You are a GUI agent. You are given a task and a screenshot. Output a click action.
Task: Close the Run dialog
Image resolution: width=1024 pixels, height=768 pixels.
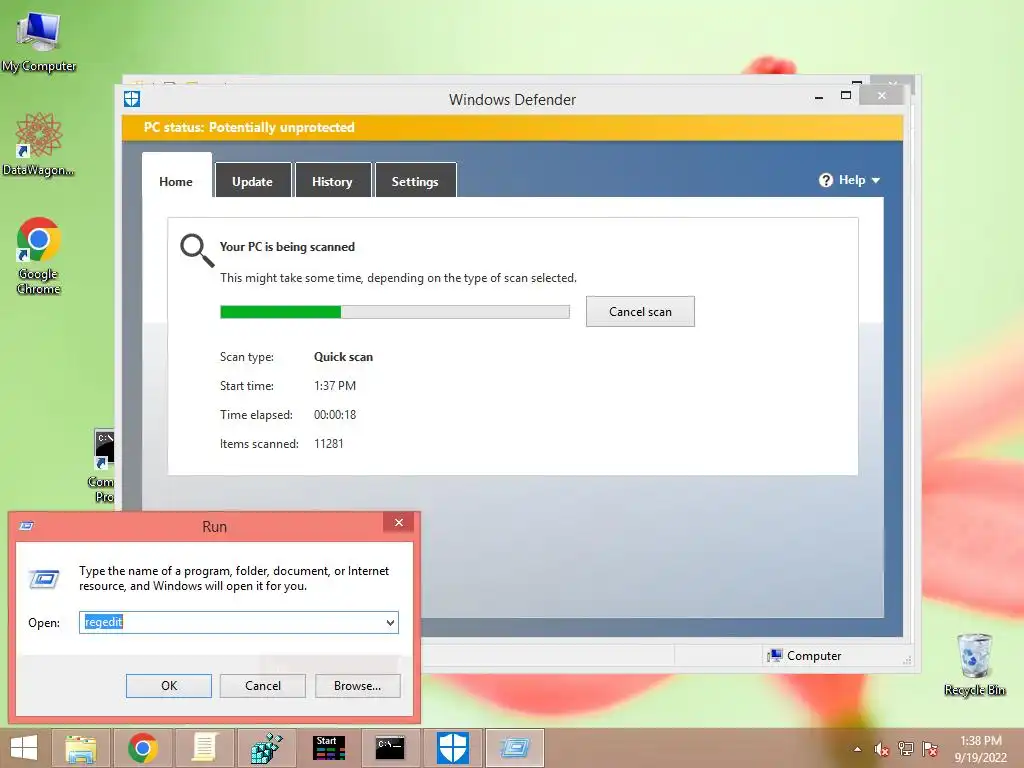coord(399,522)
